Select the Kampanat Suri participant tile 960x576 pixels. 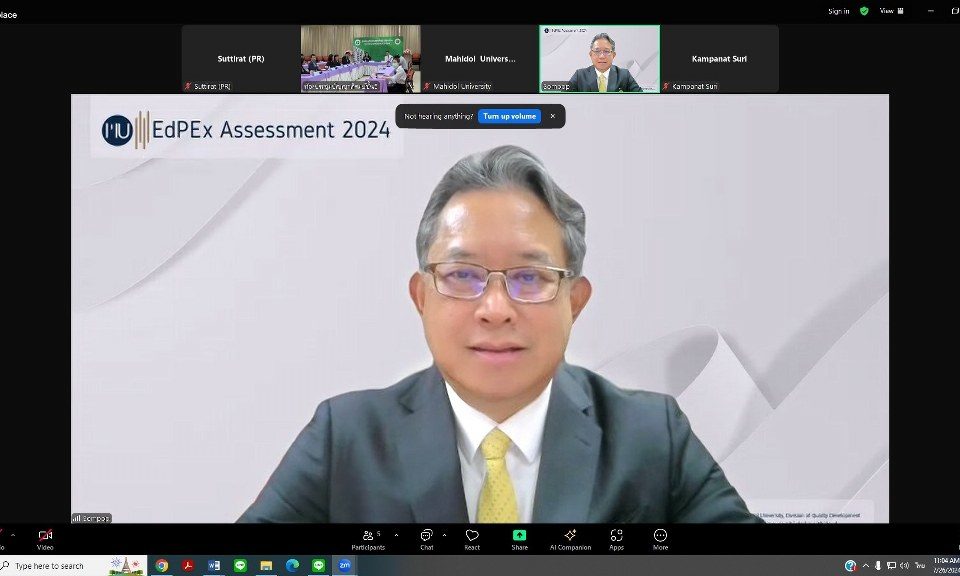(719, 59)
